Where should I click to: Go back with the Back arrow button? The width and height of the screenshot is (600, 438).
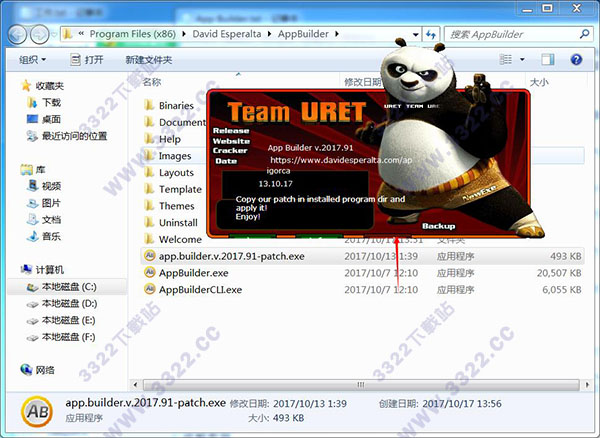click(17, 34)
